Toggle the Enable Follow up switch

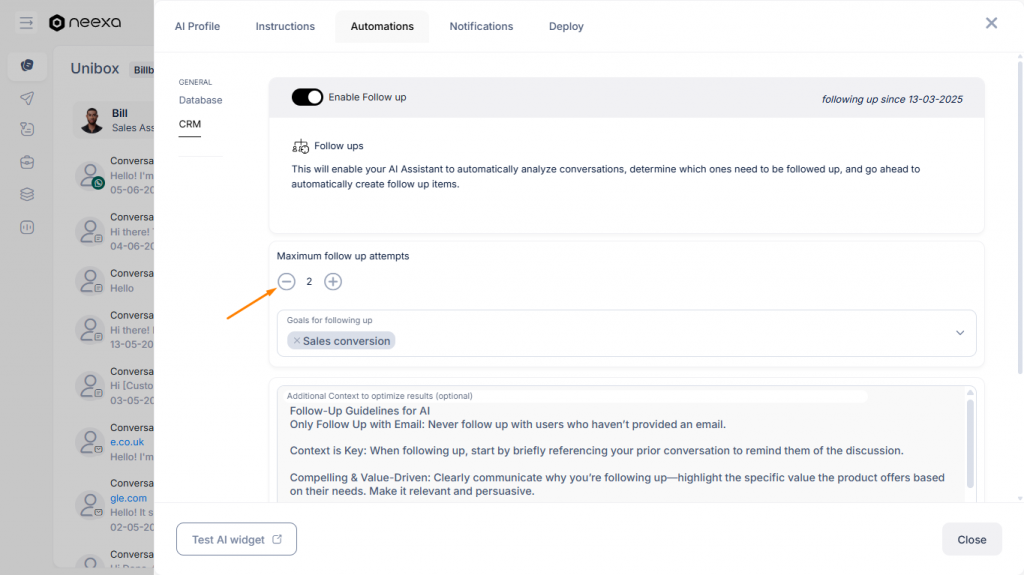tap(307, 97)
